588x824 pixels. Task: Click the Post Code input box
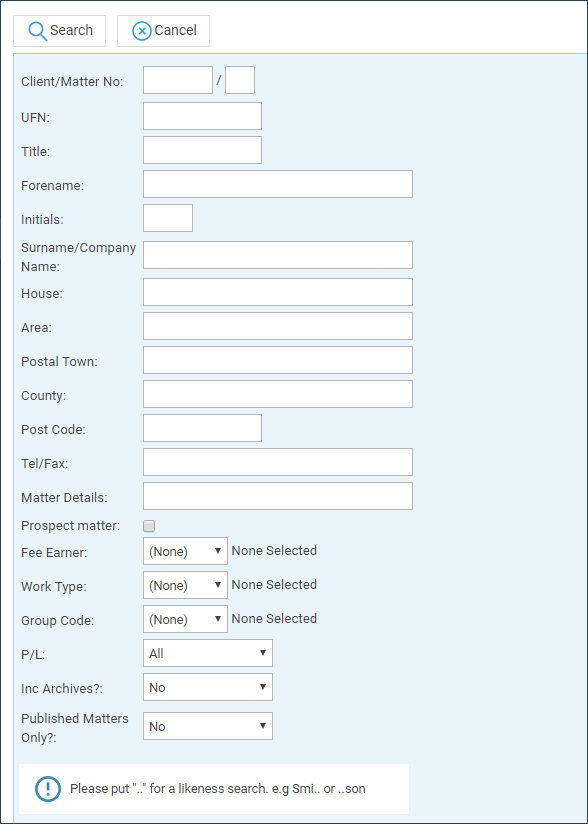point(202,428)
